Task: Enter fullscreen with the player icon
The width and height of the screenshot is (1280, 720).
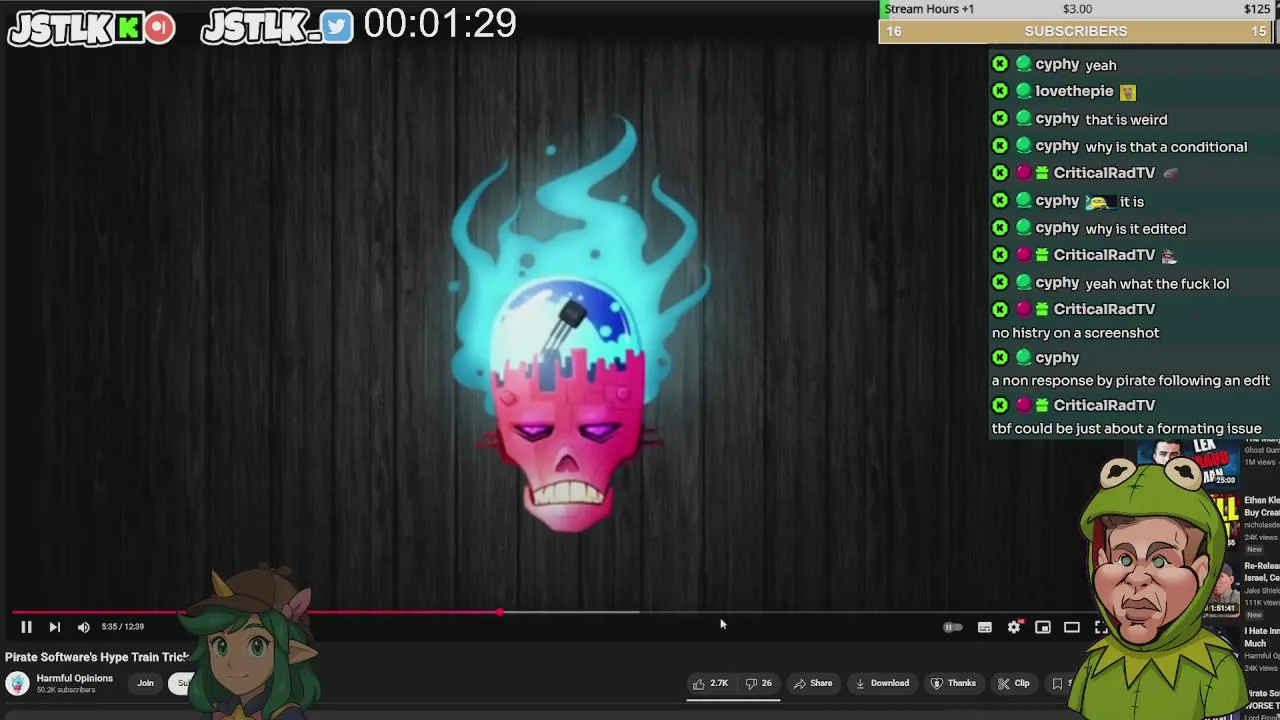Action: (x=1101, y=627)
